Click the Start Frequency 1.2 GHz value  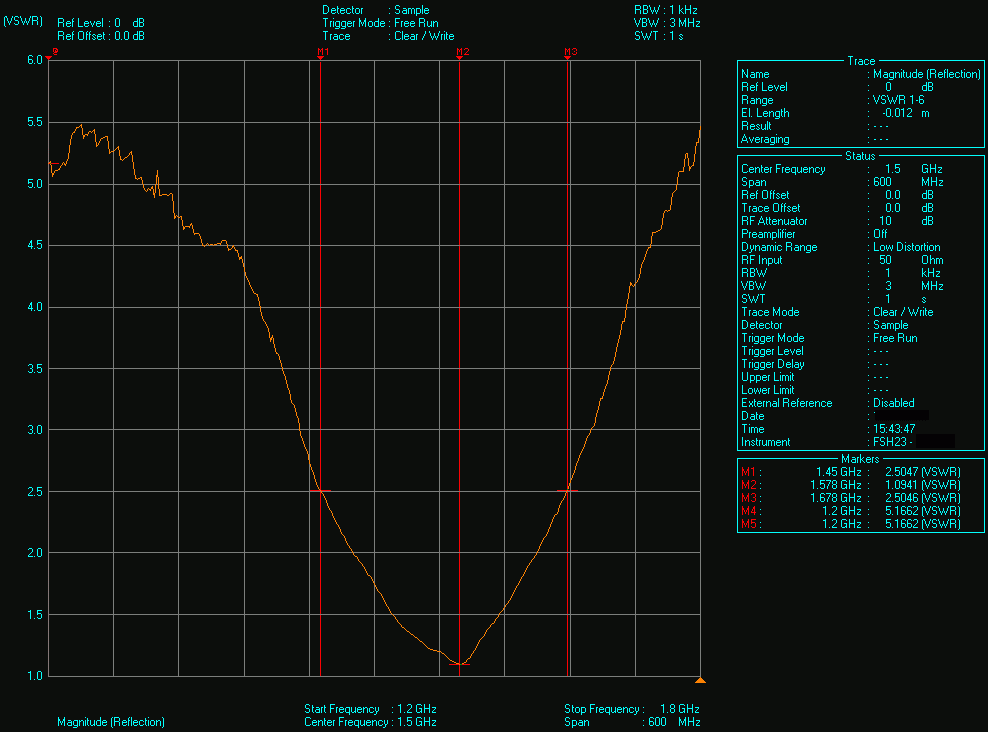click(x=416, y=709)
